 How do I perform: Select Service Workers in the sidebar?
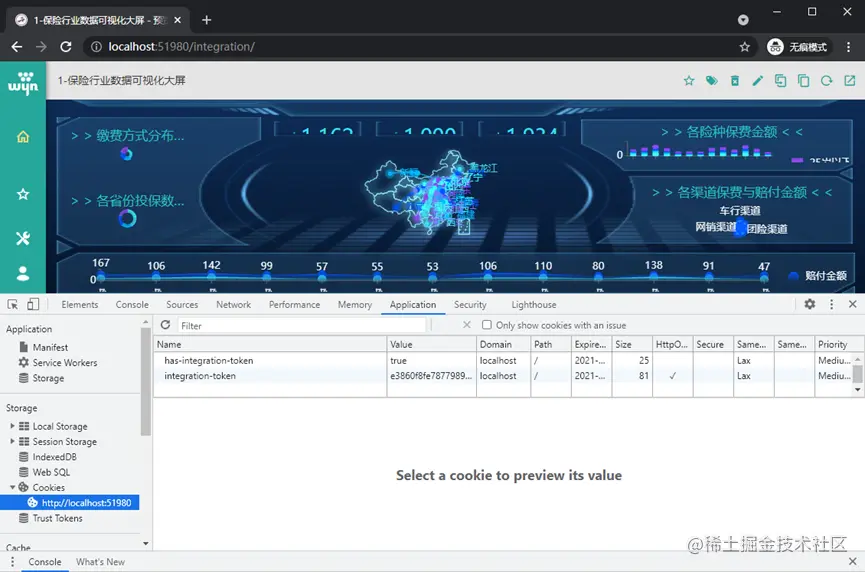[x=65, y=362]
